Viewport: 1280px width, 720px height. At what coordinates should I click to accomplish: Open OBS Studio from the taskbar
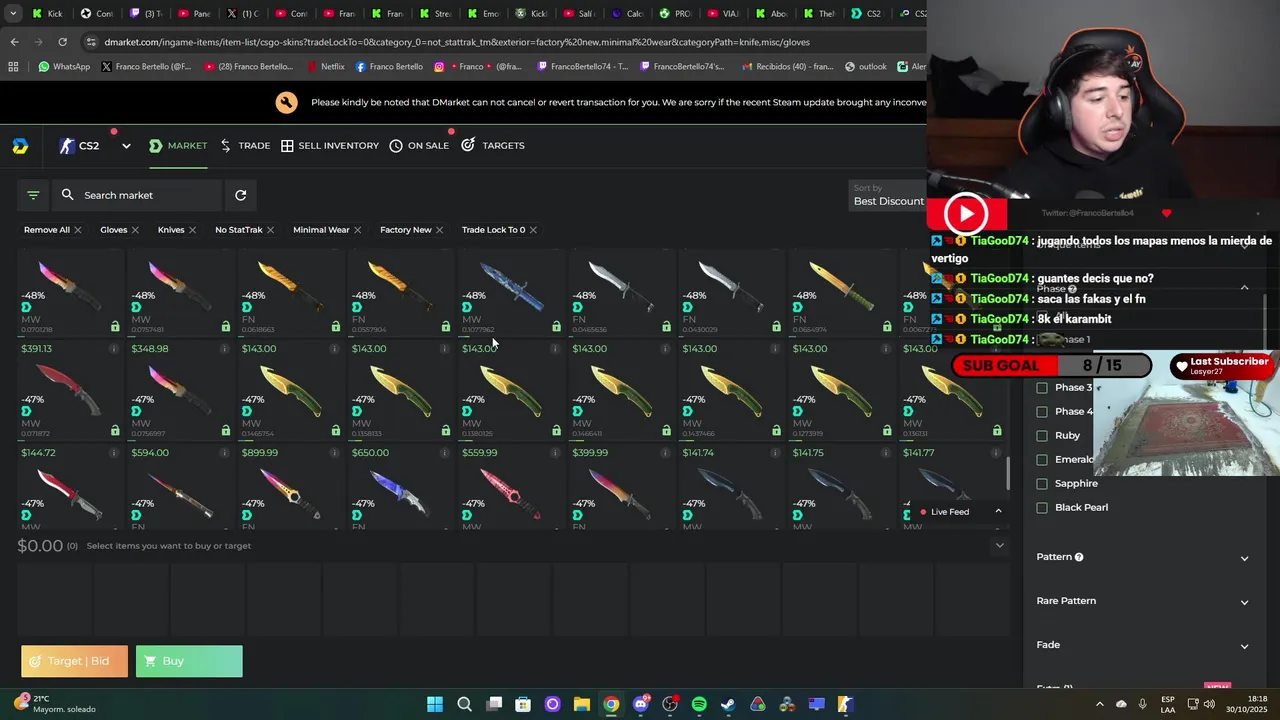click(x=670, y=704)
